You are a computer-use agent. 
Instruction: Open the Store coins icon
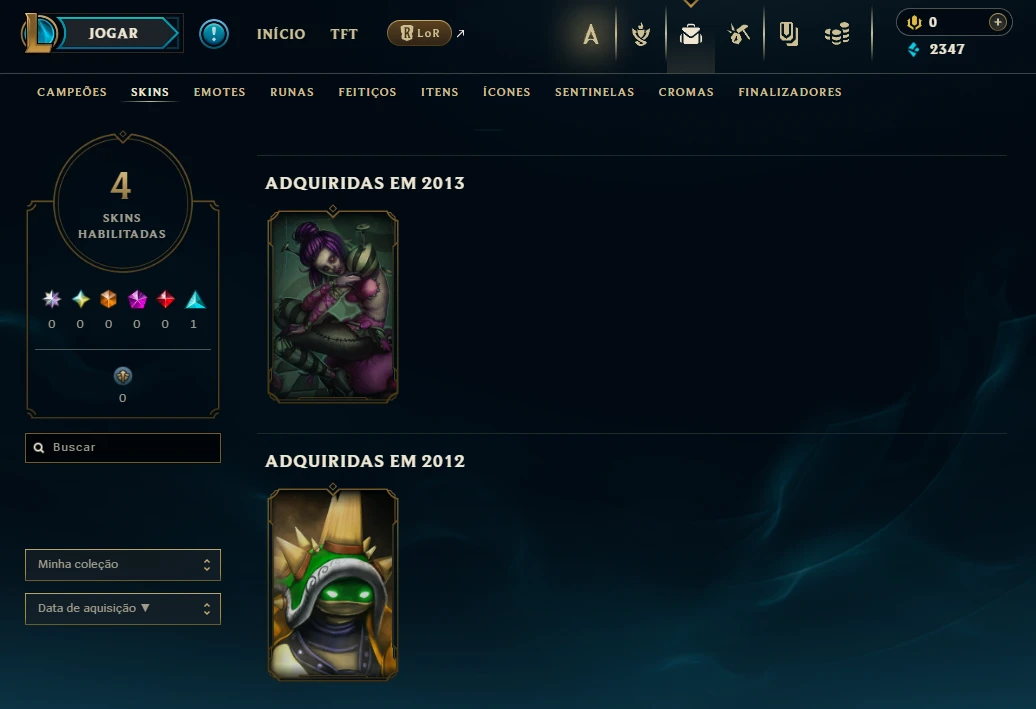point(837,34)
